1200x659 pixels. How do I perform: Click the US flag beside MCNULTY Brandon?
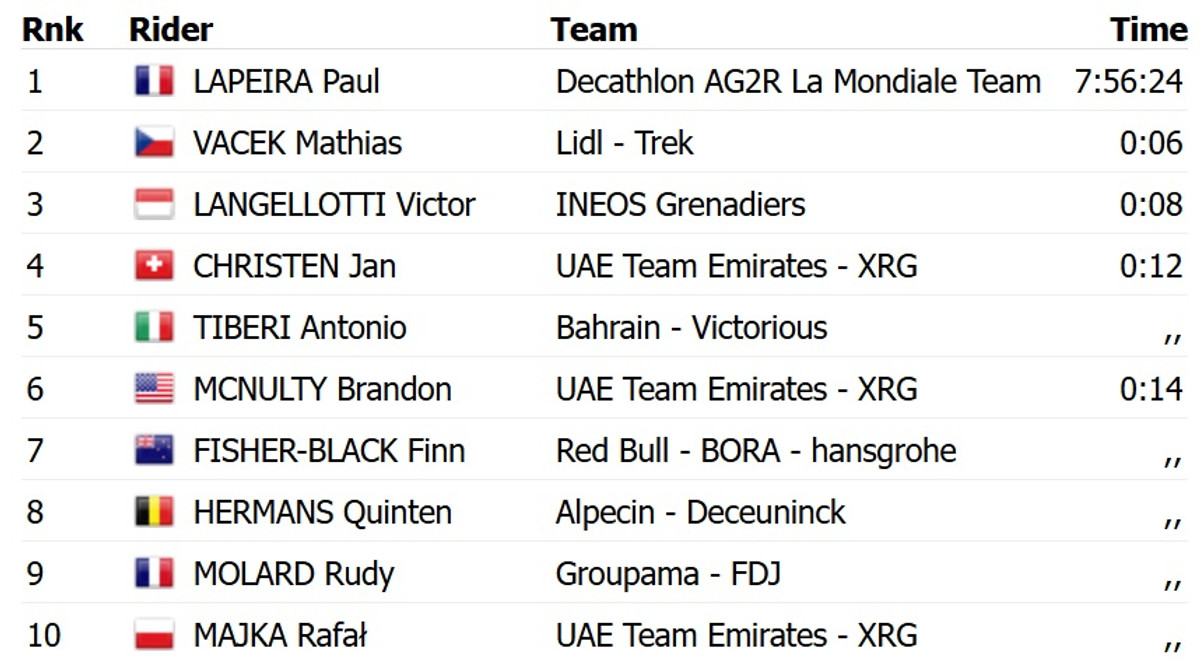[154, 389]
